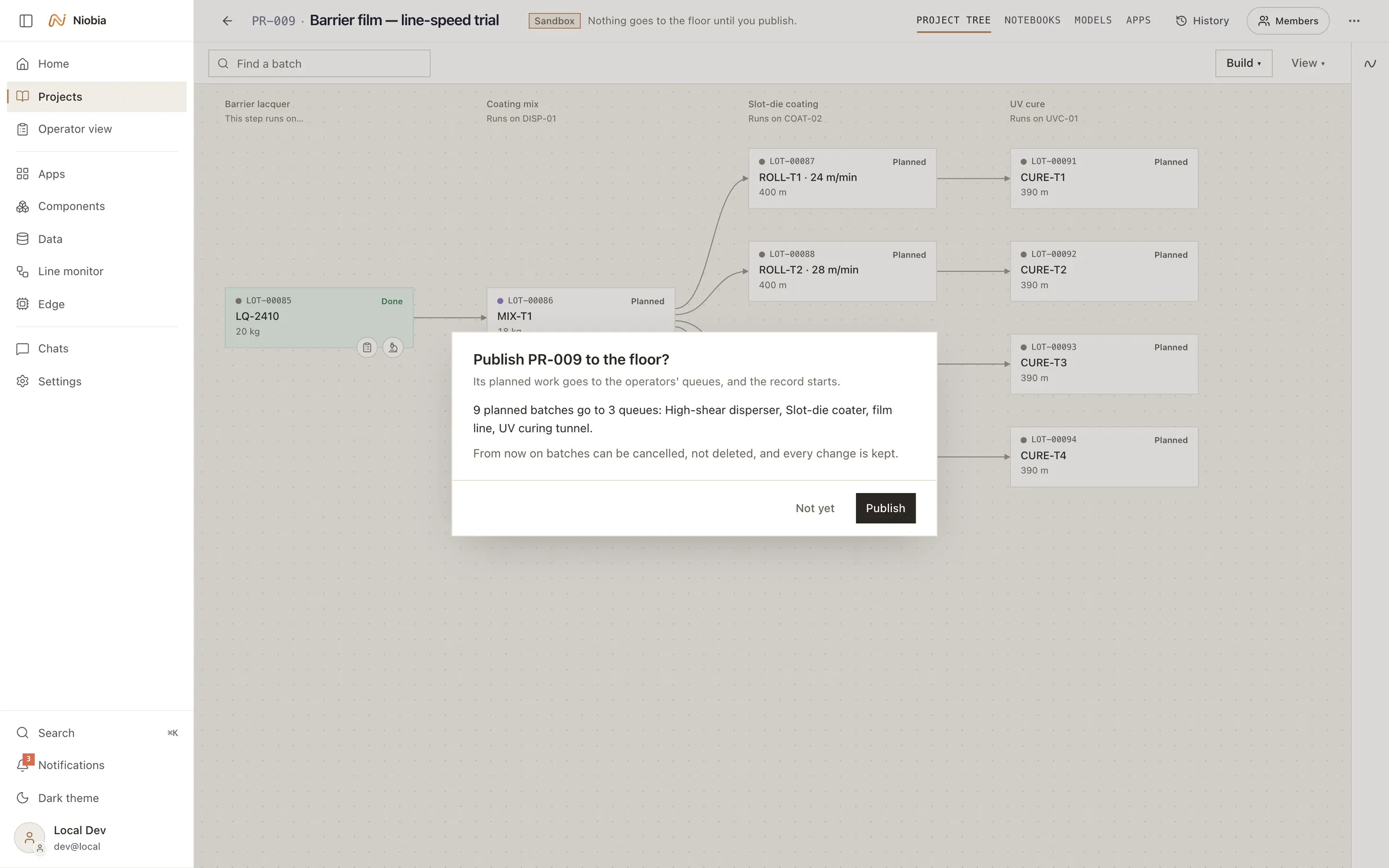The image size is (1389, 868).
Task: Open the Apps section in sidebar
Action: [x=97, y=174]
